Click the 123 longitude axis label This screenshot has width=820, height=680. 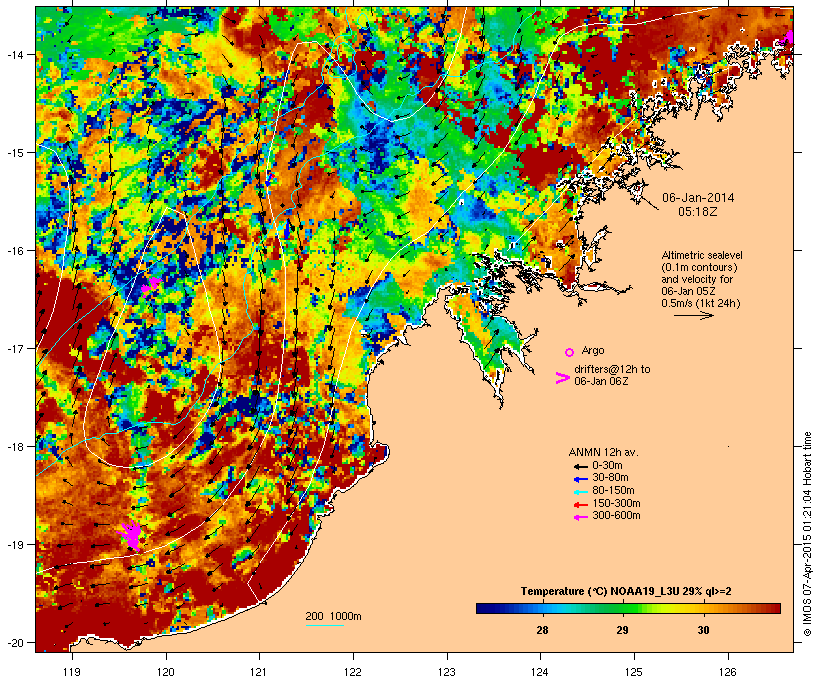click(447, 672)
